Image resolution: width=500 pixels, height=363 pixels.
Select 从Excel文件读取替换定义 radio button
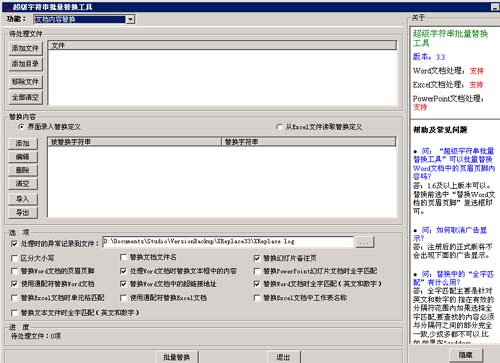279,127
